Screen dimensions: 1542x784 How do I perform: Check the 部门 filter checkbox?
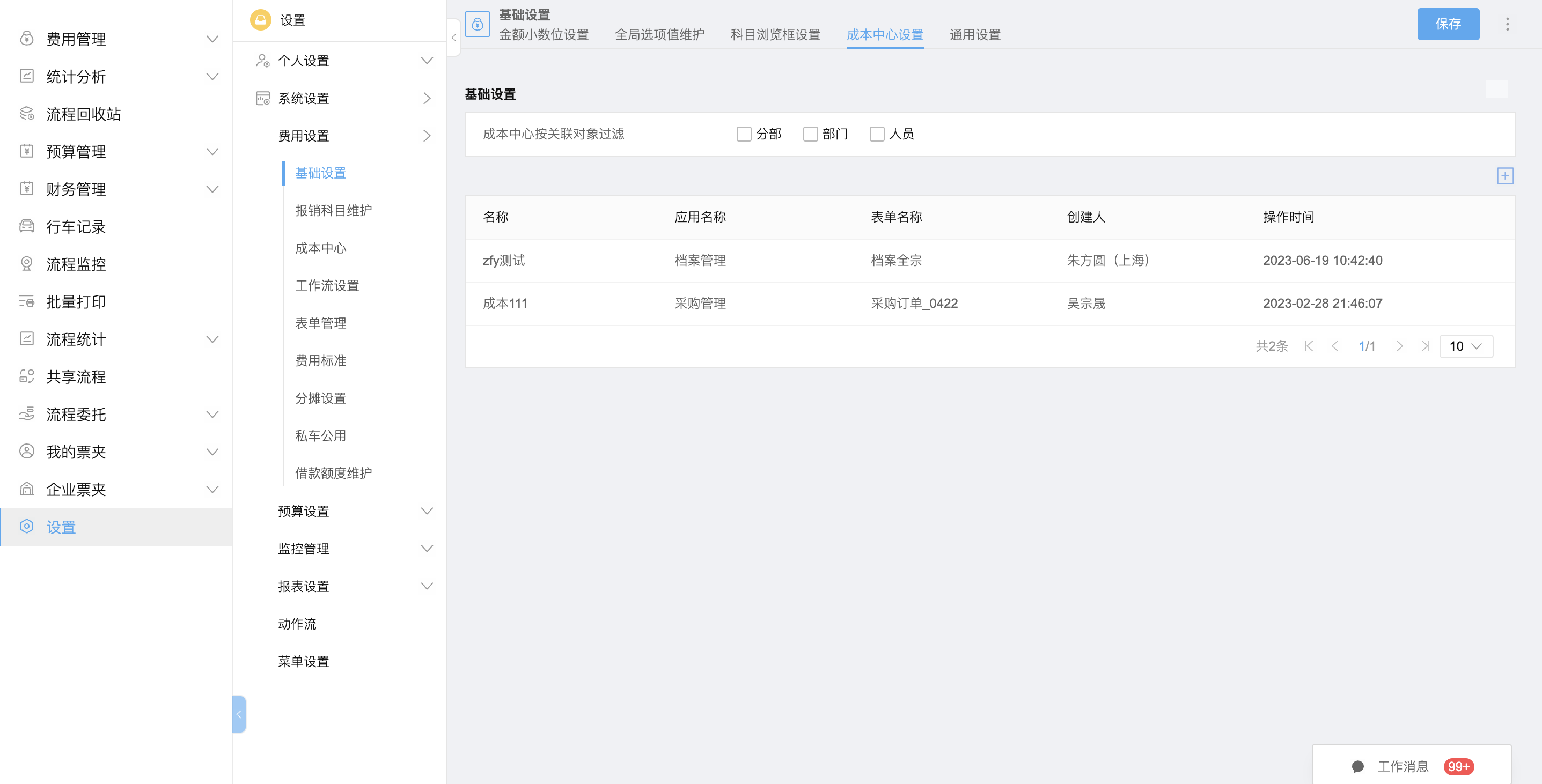tap(810, 134)
